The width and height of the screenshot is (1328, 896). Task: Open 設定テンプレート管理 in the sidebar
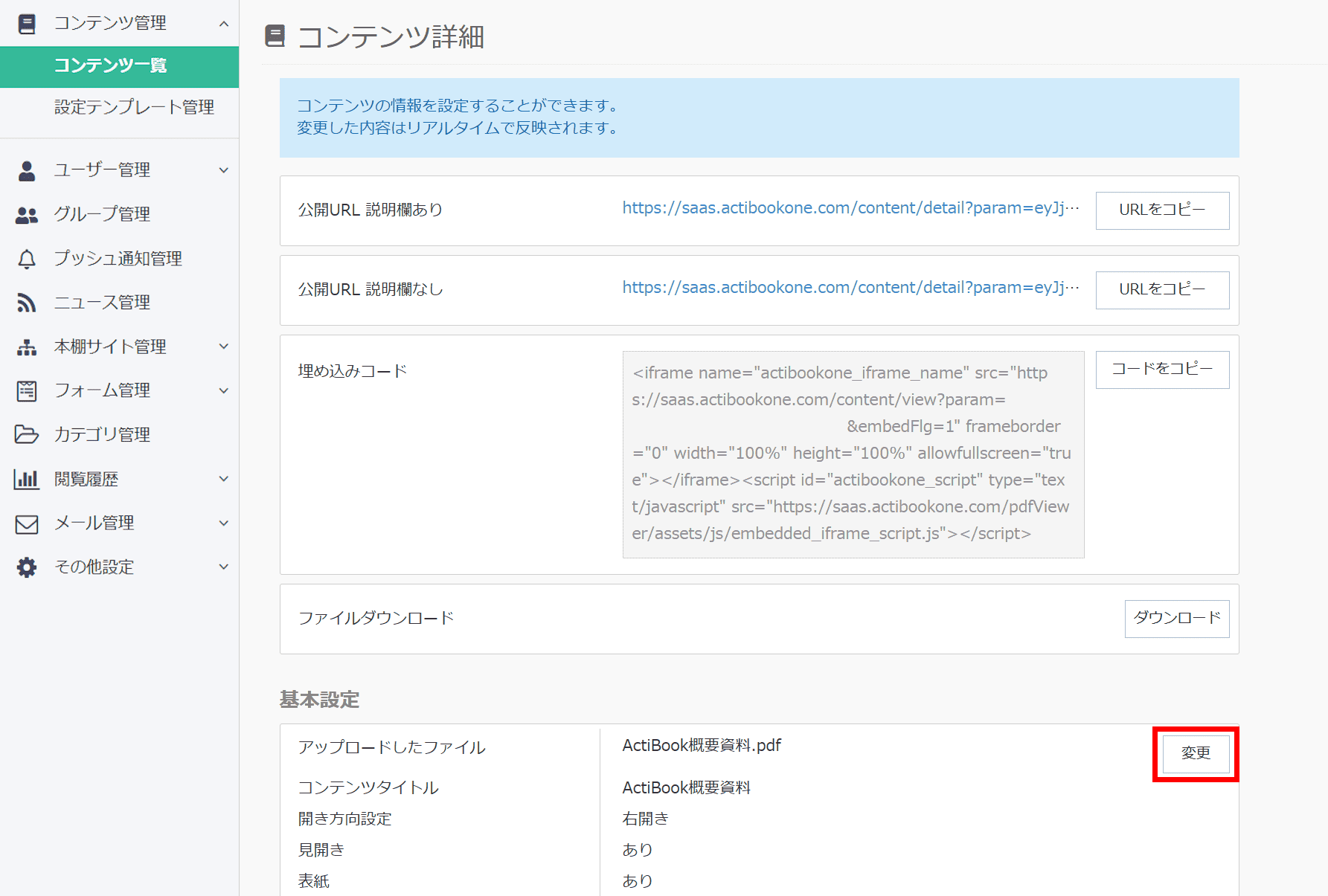click(x=134, y=107)
